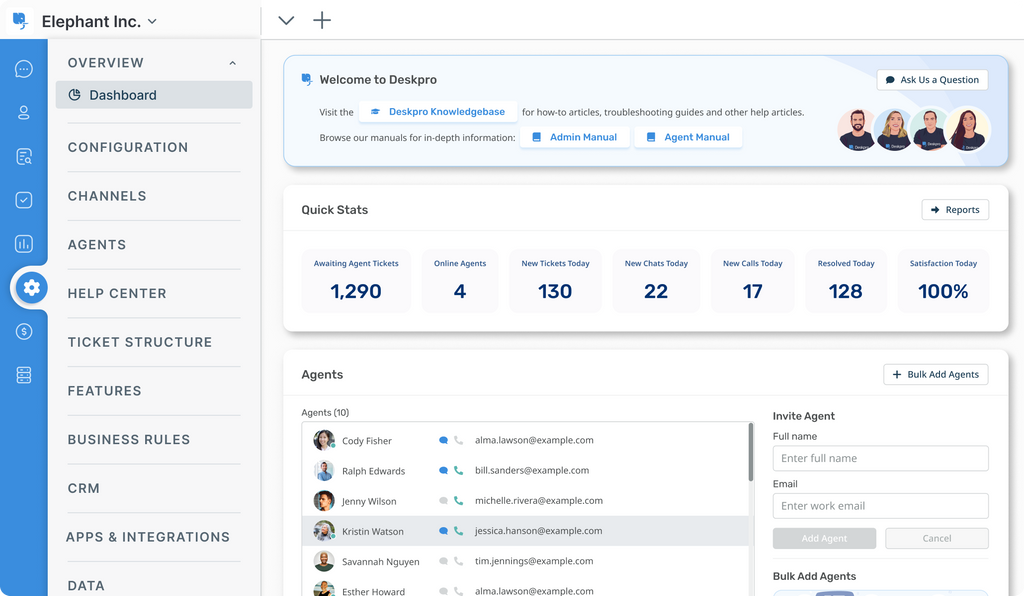Open the reports bar chart icon in the sidebar
Viewport: 1024px width, 596px height.
click(24, 244)
